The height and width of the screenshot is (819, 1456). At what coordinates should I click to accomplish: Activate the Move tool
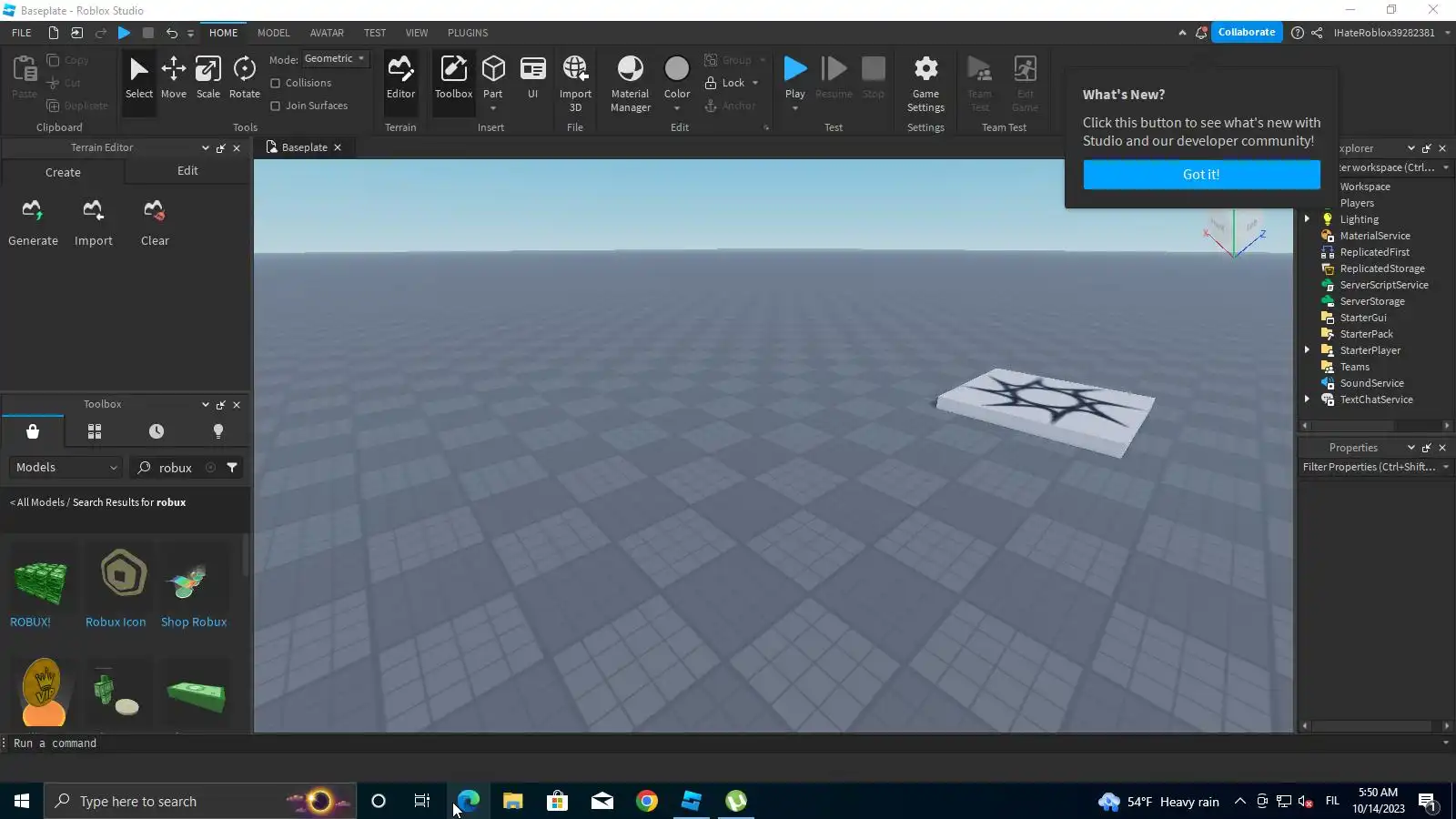pos(174,78)
